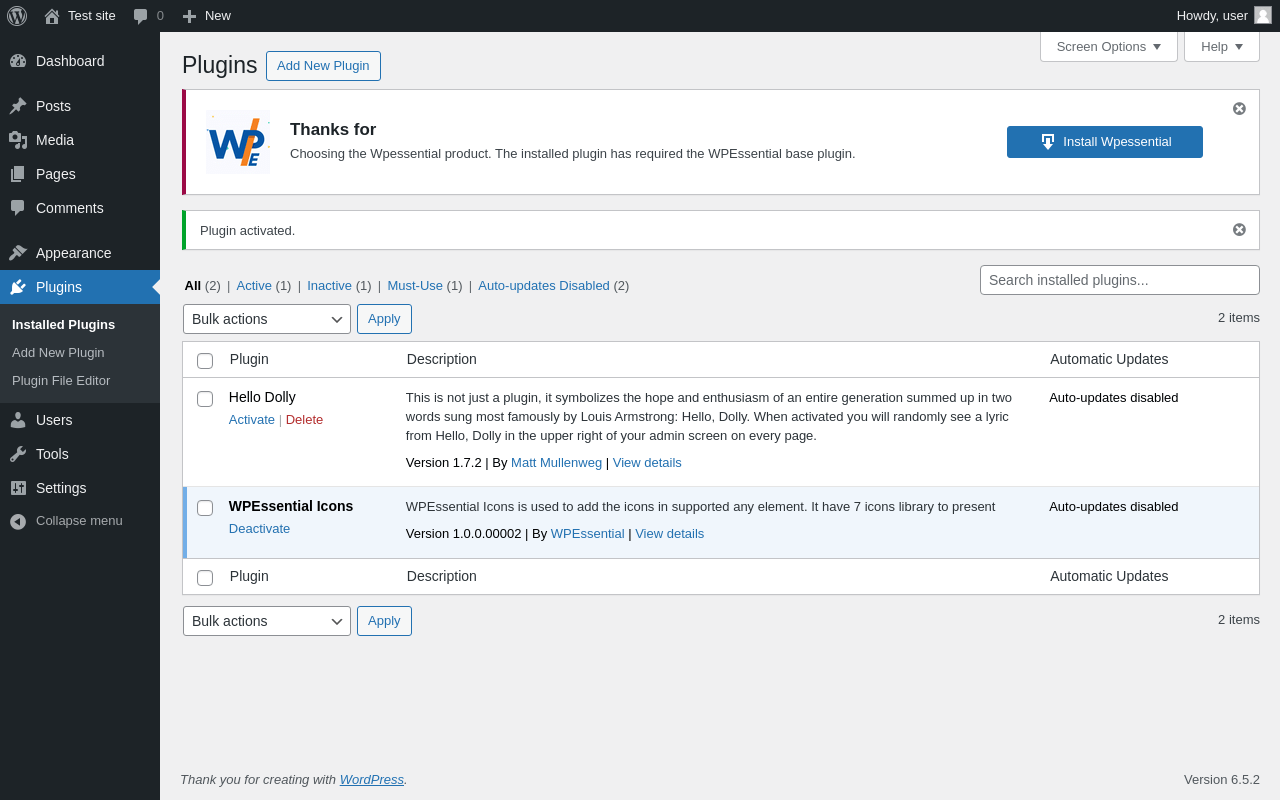
Task: Activate the Hello Dolly plugin
Action: coord(252,420)
